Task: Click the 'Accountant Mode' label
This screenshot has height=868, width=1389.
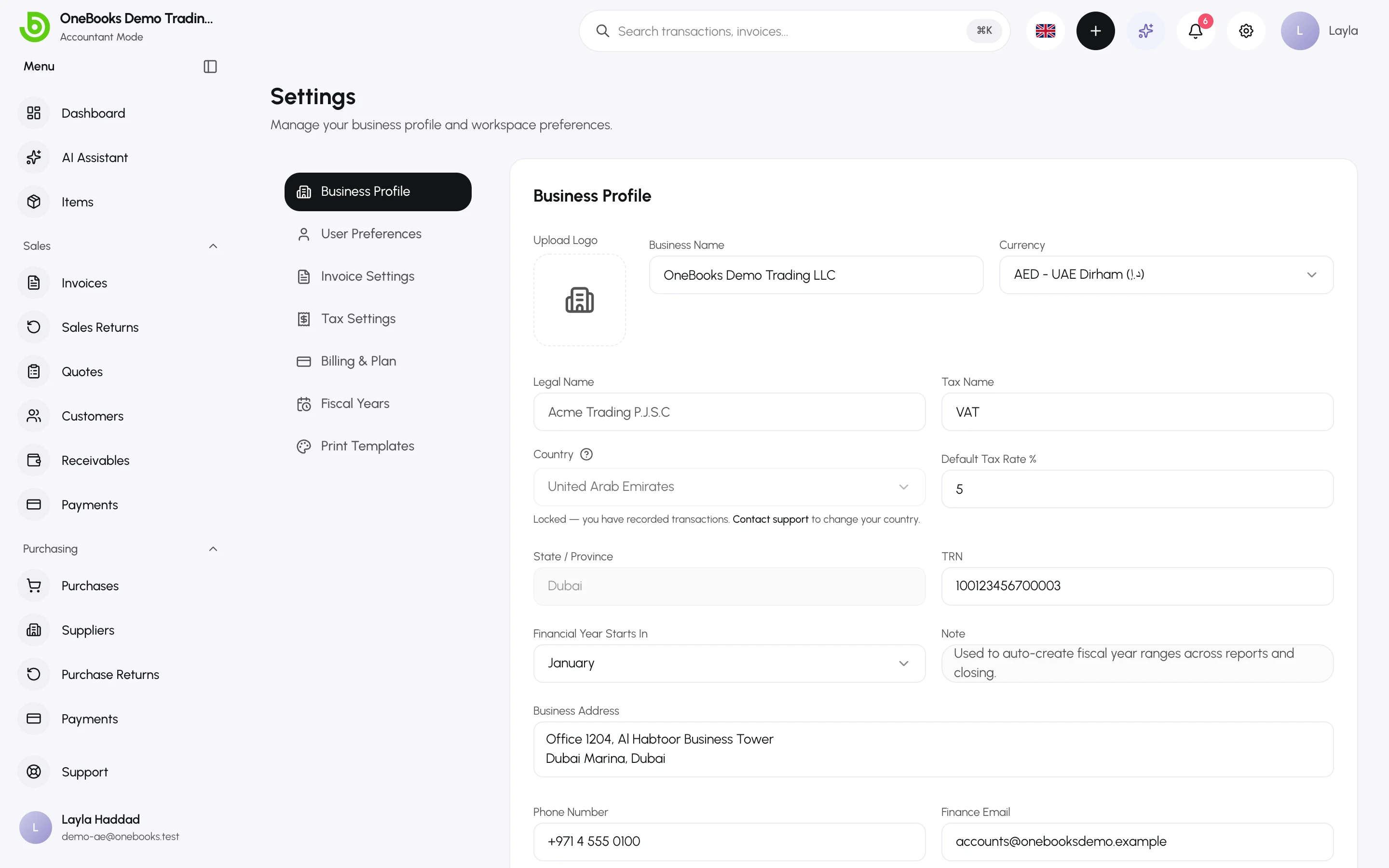Action: tap(102, 37)
